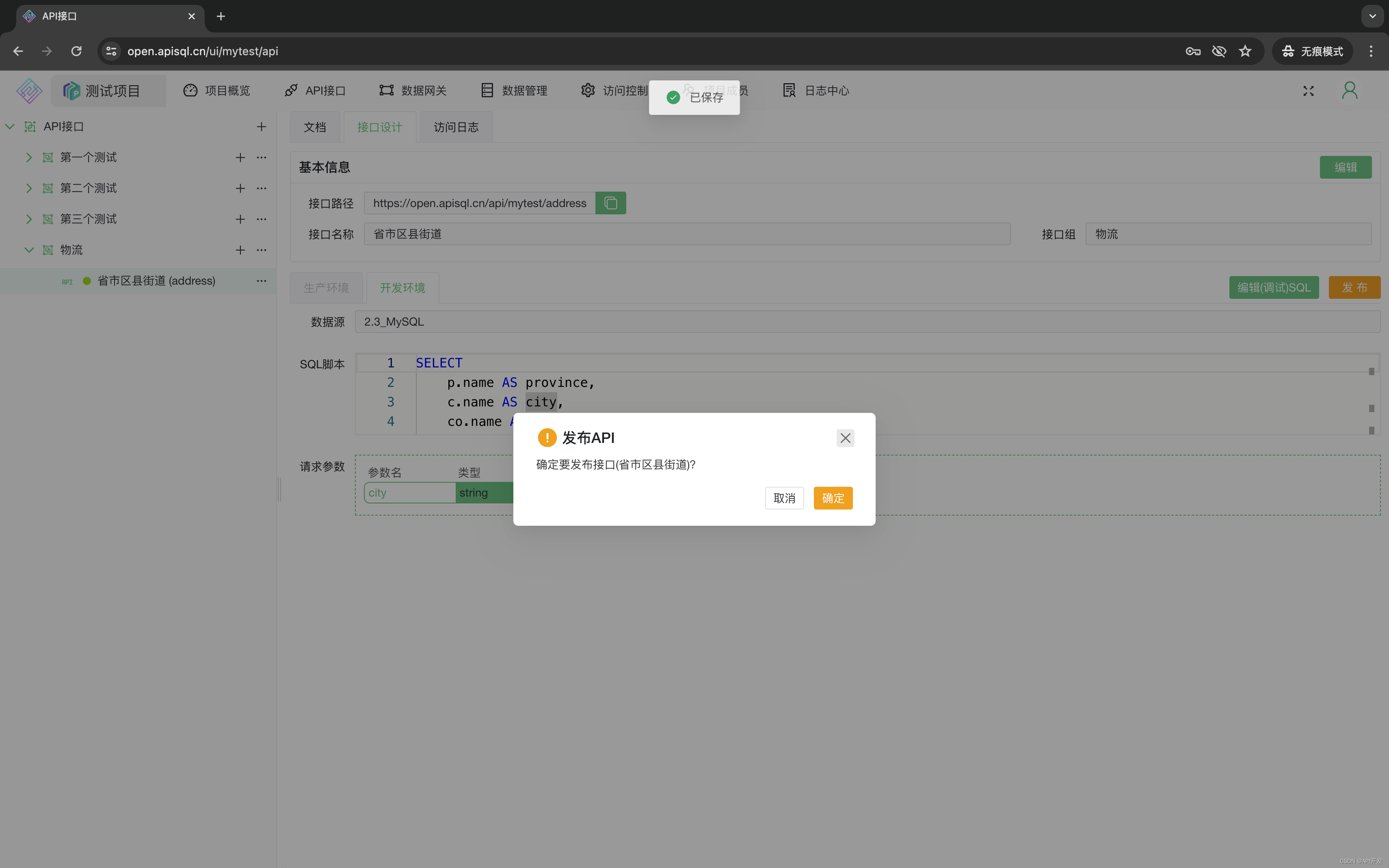Click the city parameter name field
1389x868 pixels.
tap(409, 492)
